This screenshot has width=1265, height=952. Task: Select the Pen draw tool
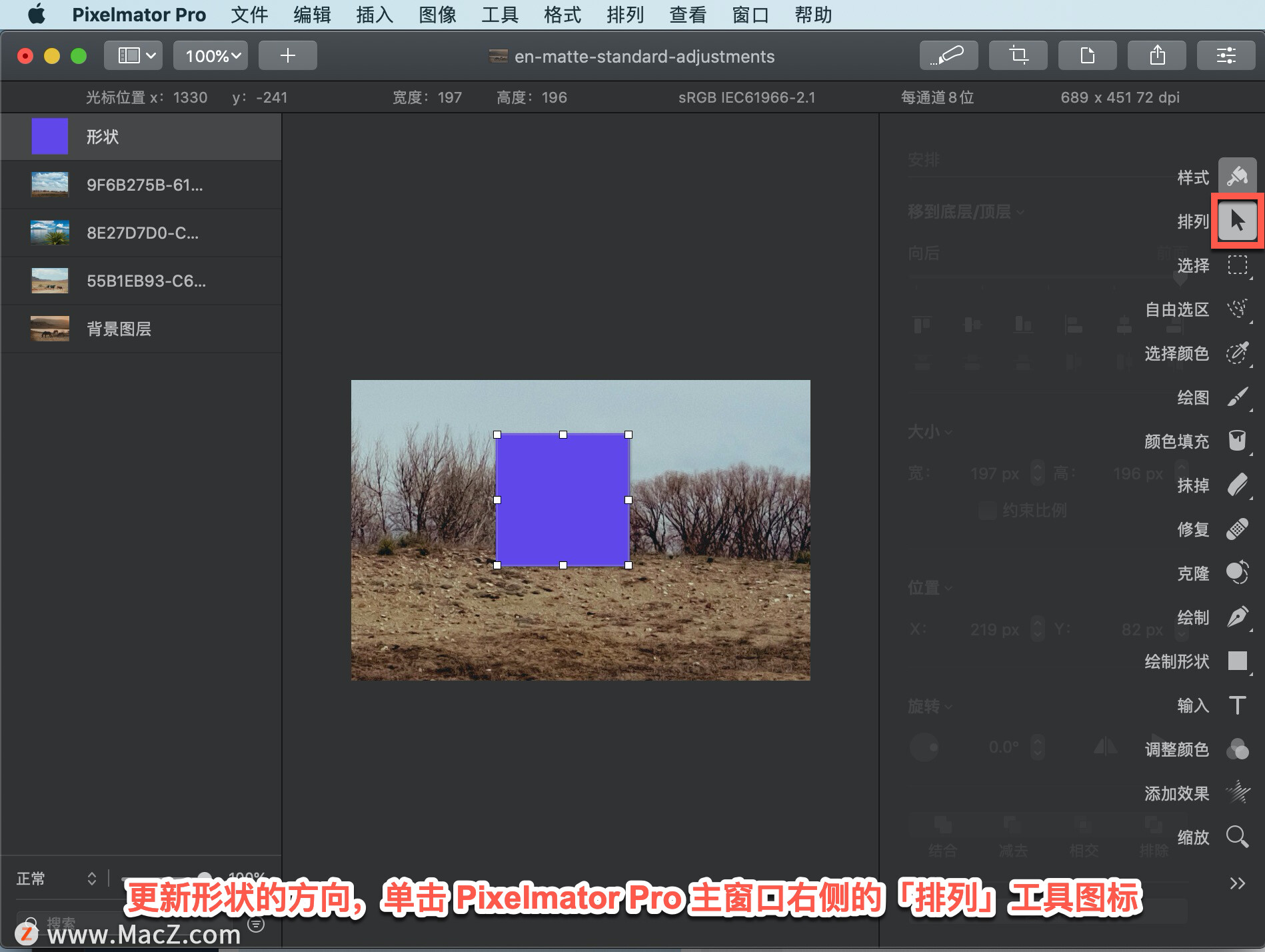tap(1237, 617)
